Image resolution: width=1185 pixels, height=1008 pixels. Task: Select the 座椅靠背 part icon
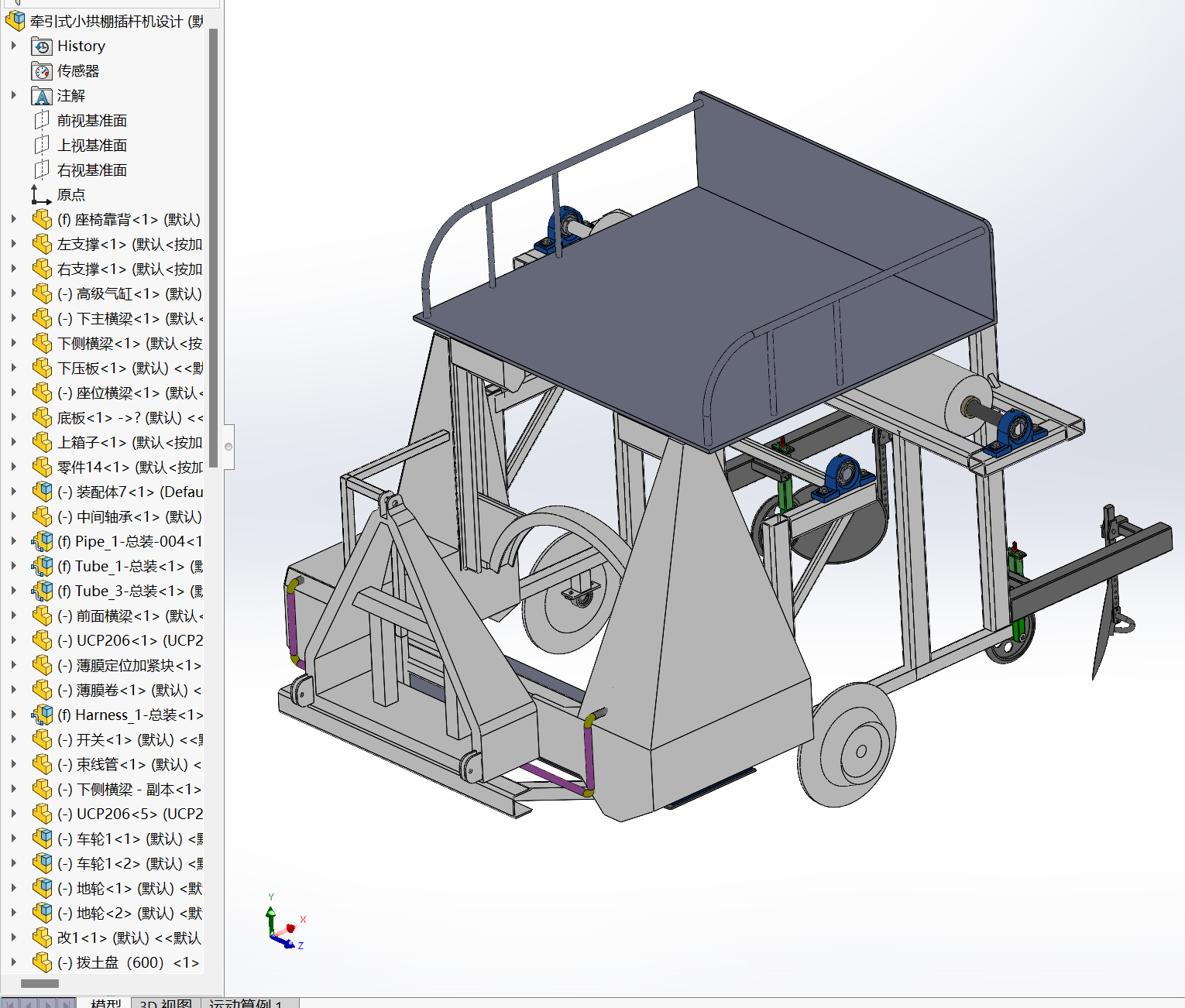coord(42,220)
